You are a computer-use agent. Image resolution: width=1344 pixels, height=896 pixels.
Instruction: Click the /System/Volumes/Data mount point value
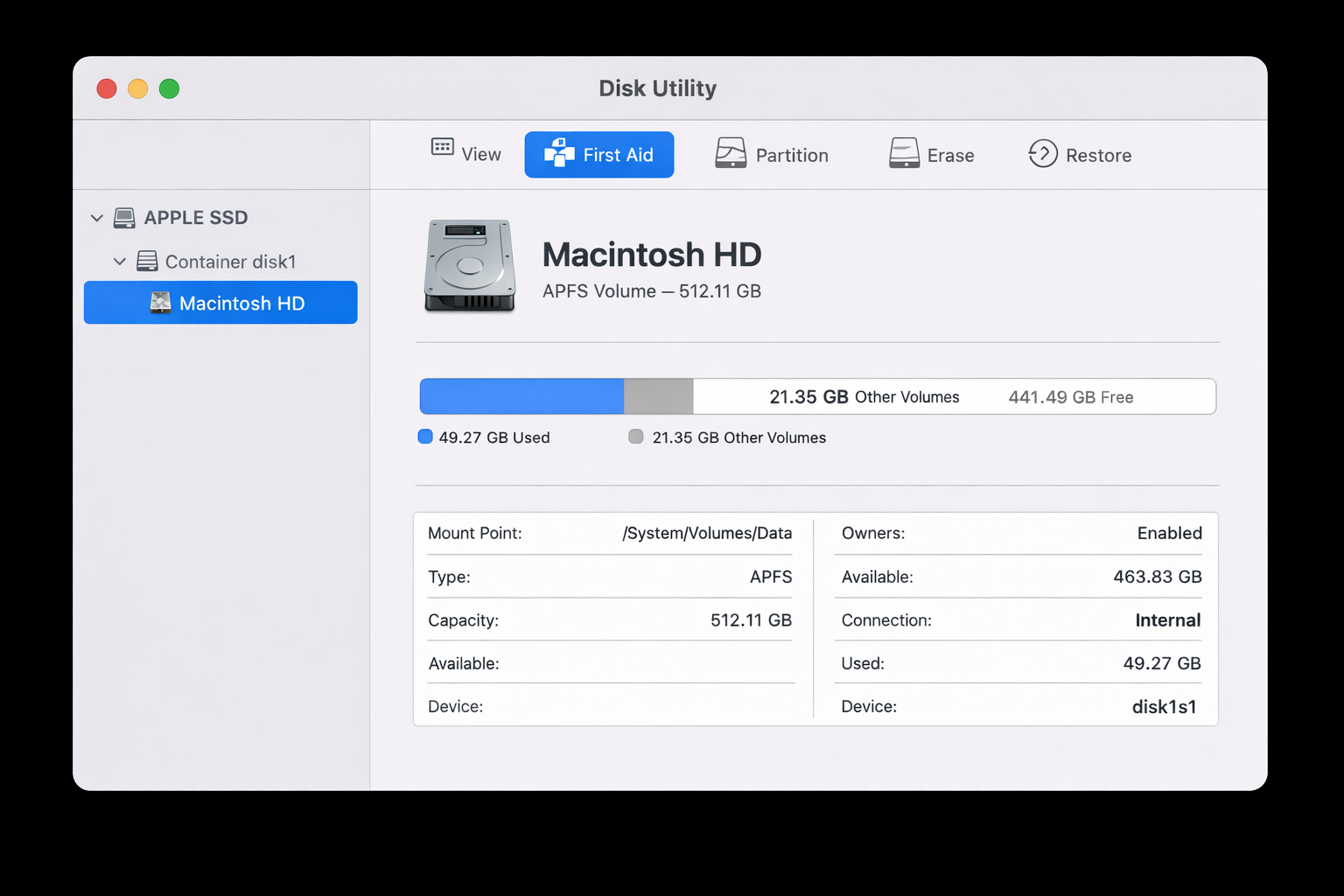[x=707, y=534]
